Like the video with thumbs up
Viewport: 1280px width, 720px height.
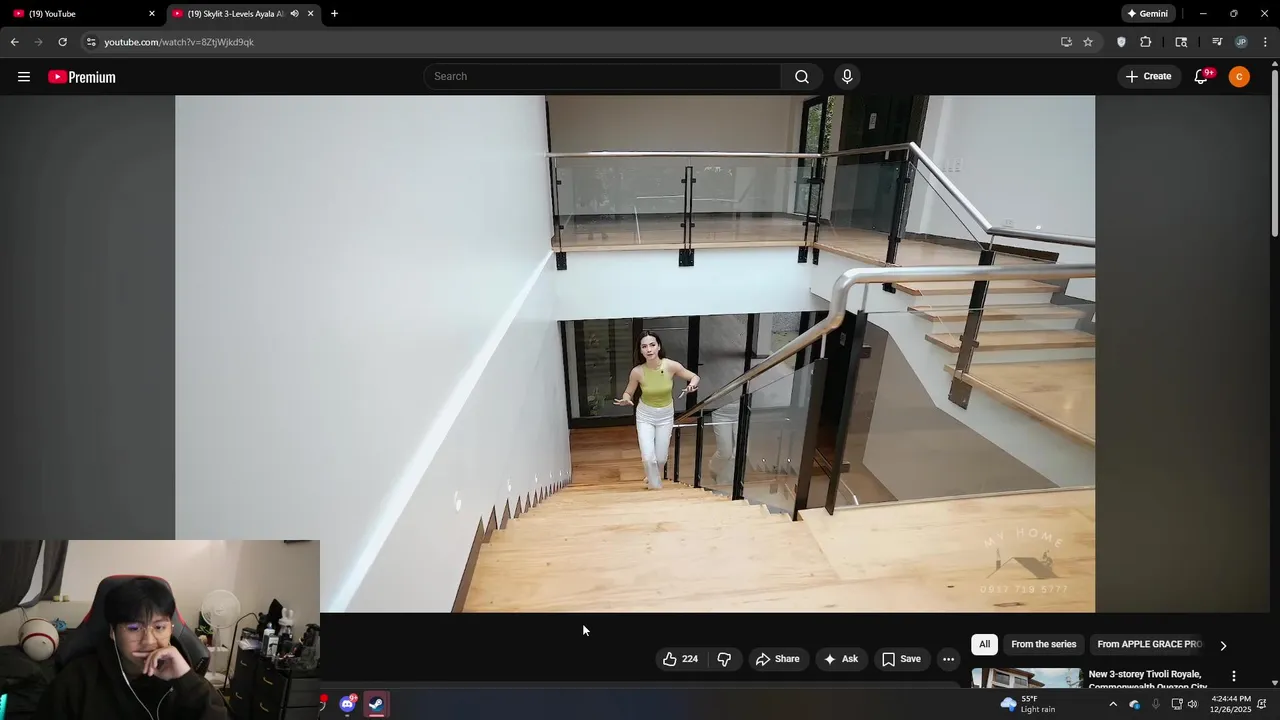(x=680, y=659)
